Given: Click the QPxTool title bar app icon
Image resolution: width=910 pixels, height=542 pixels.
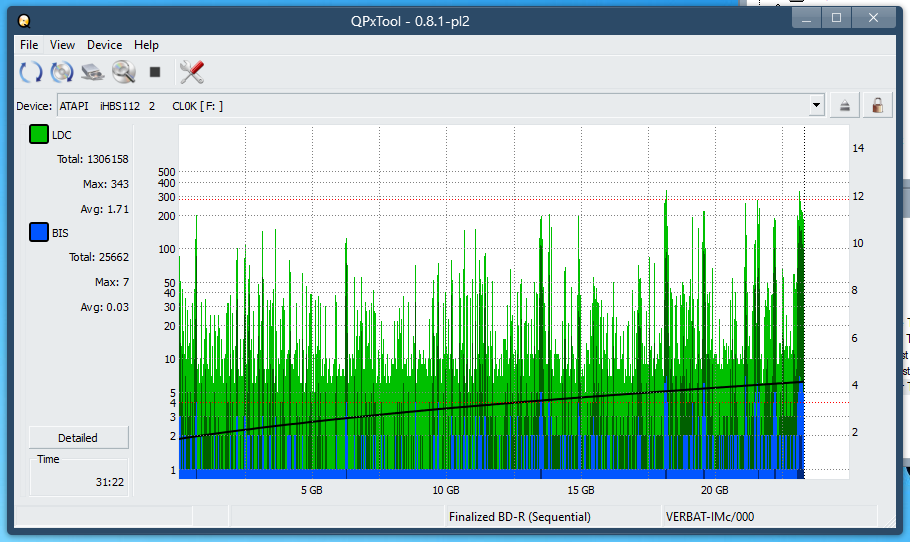Looking at the screenshot, I should [24, 20].
